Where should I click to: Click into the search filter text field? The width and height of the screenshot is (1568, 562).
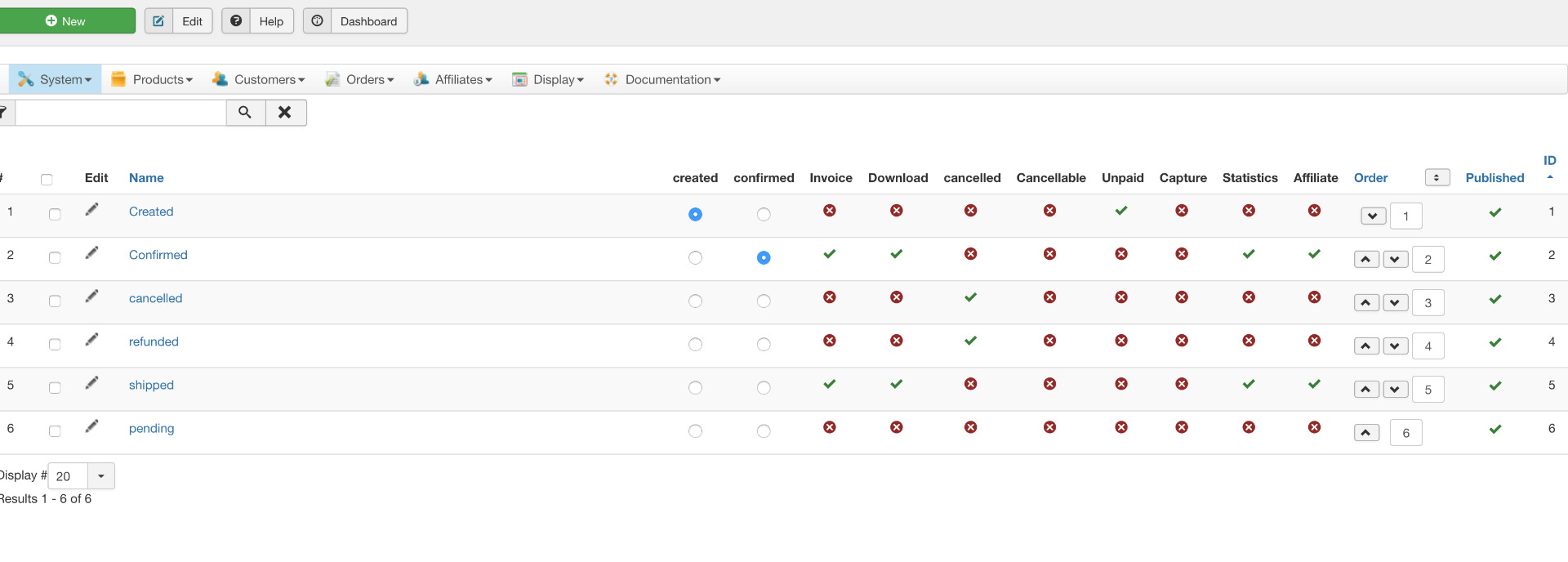click(120, 113)
